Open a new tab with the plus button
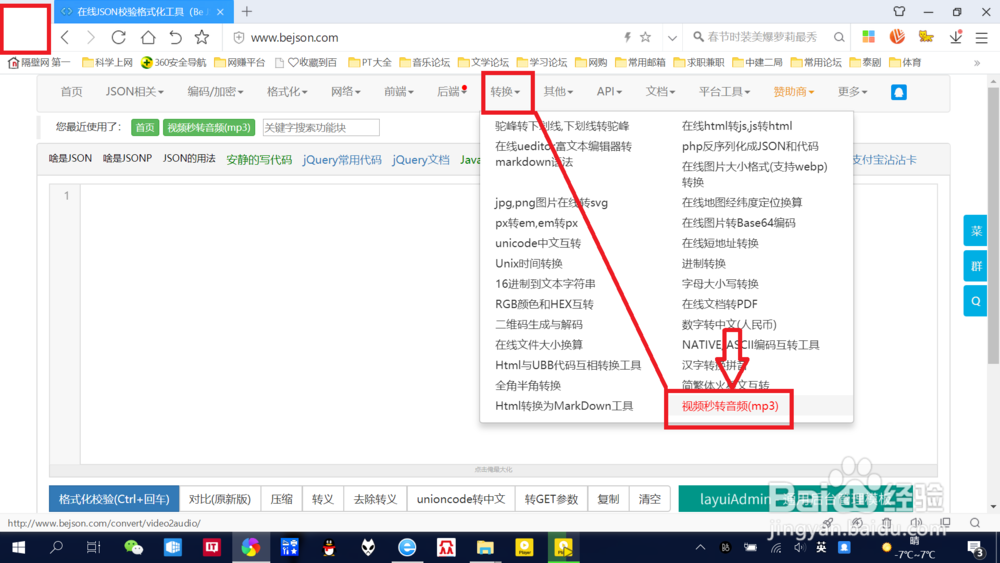The width and height of the screenshot is (1000, 563). pos(247,11)
